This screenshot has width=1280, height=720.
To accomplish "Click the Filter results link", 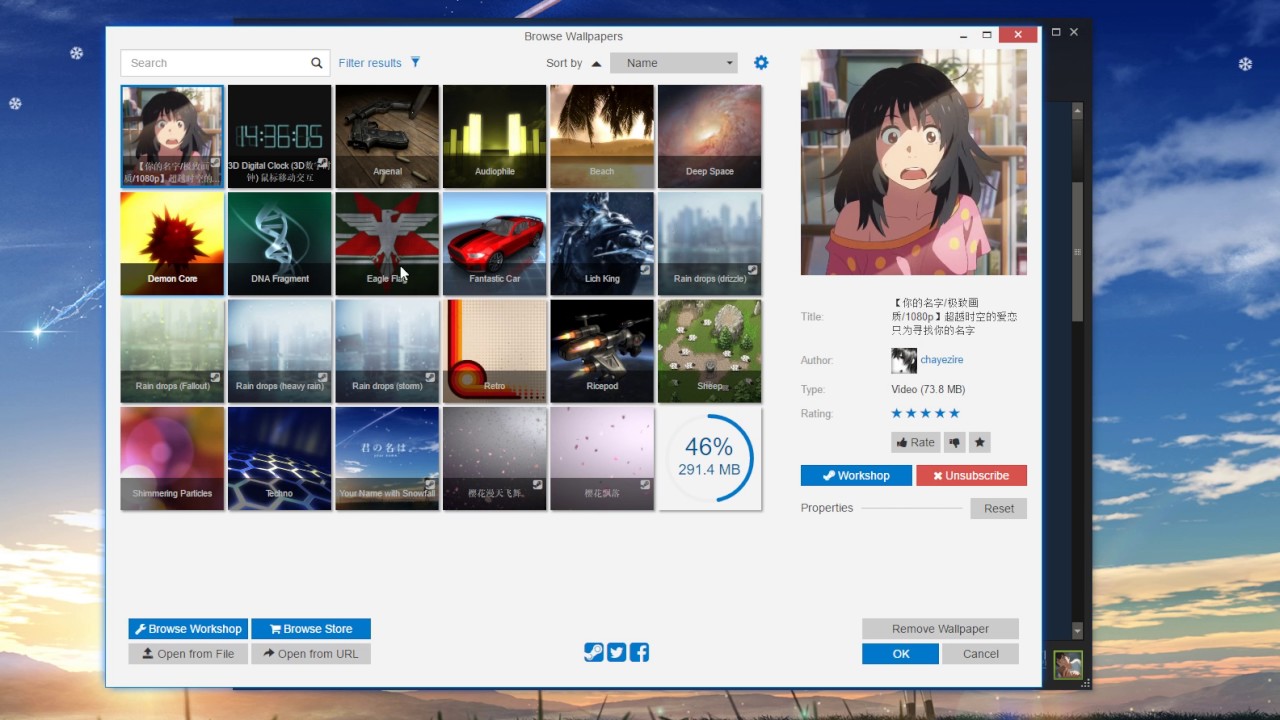I will [x=370, y=63].
